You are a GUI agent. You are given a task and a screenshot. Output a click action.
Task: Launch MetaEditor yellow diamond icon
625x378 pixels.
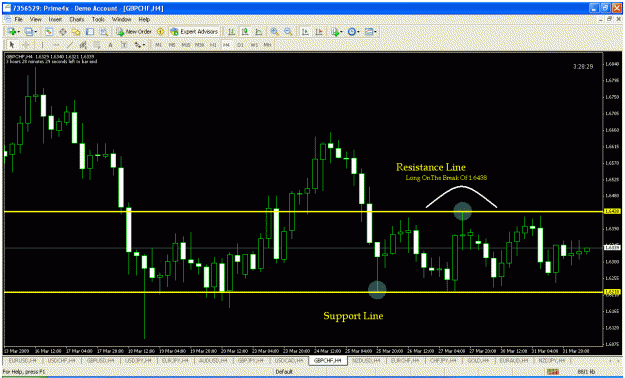[160, 32]
